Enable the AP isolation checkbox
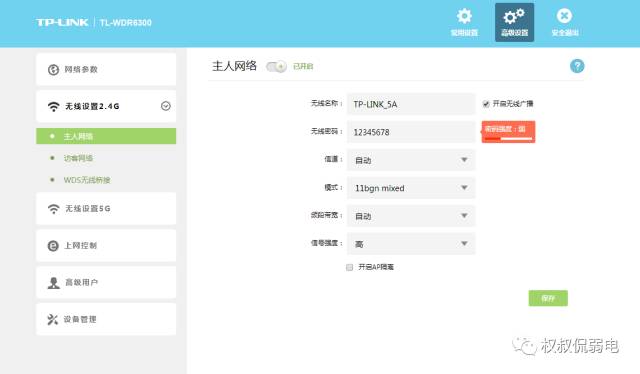 [x=349, y=267]
